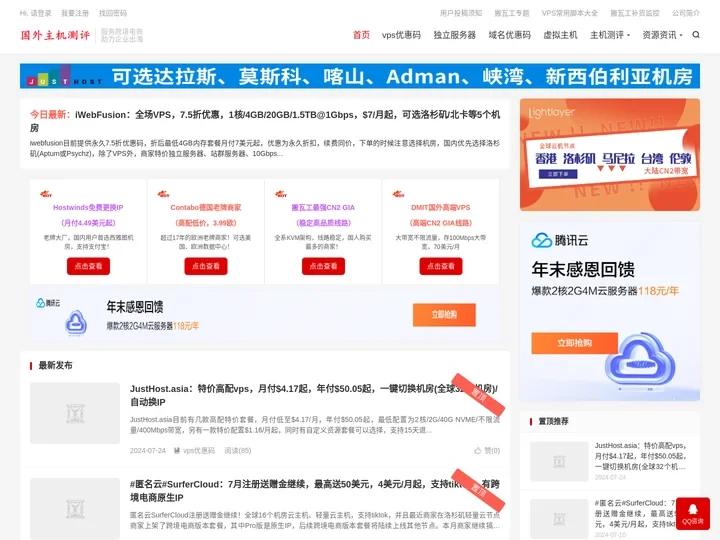Open the 独立服务器 nav item
This screenshot has width=720, height=540.
click(x=455, y=35)
